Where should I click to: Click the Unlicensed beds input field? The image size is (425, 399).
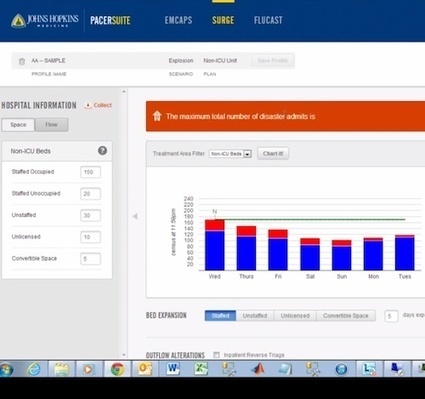(90, 237)
